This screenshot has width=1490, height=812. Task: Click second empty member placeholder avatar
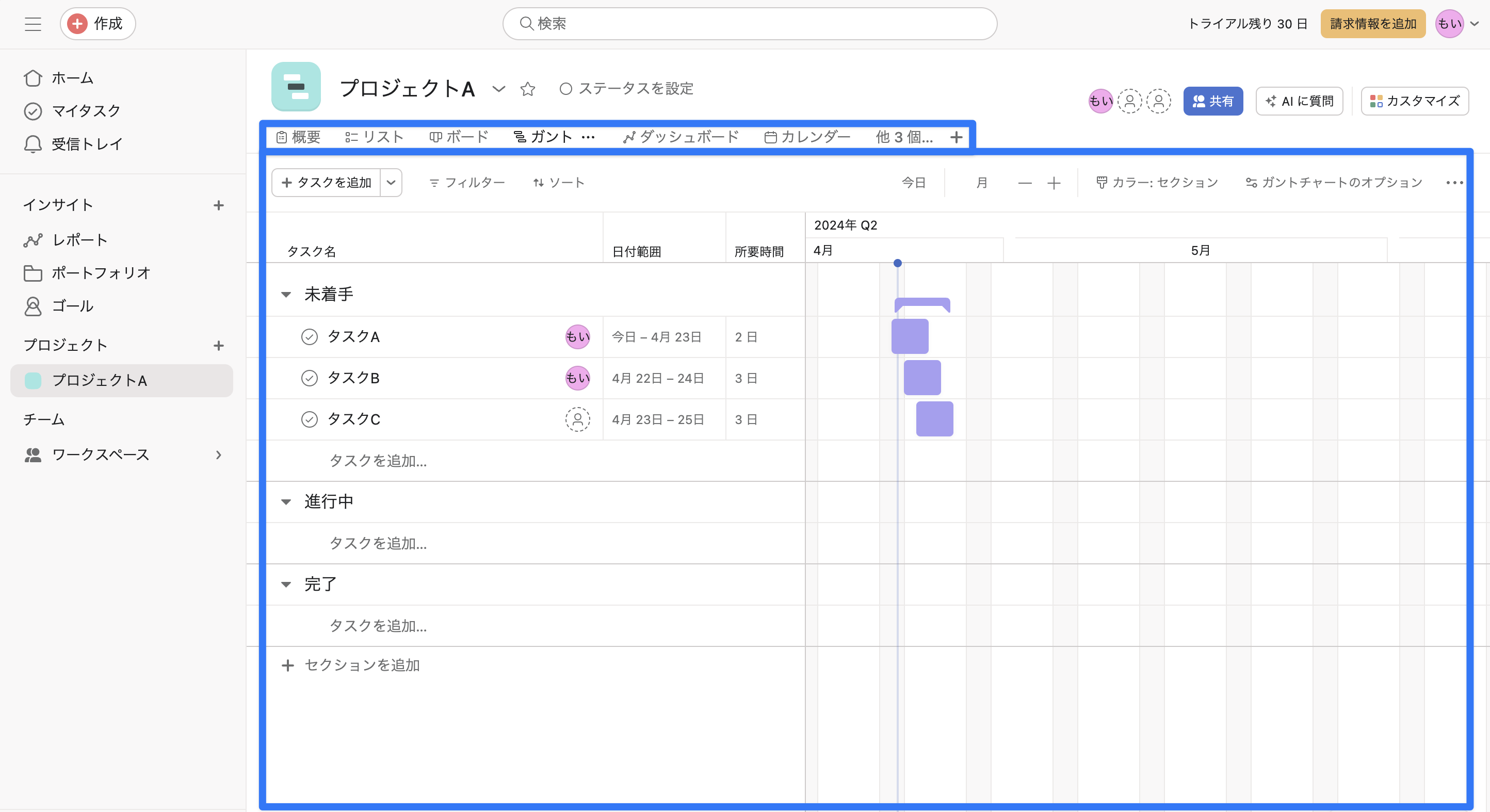coord(1158,101)
